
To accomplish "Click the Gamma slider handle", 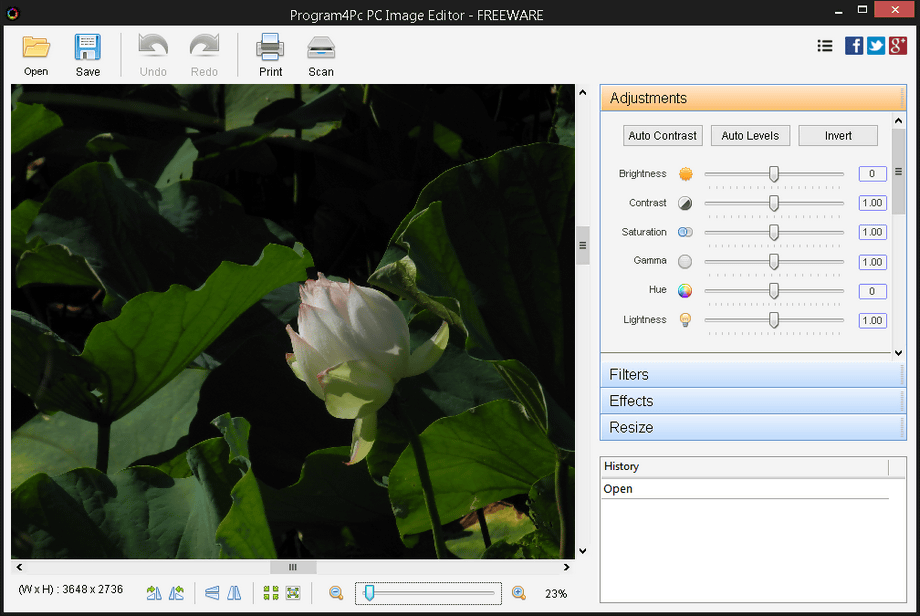I will click(x=774, y=262).
